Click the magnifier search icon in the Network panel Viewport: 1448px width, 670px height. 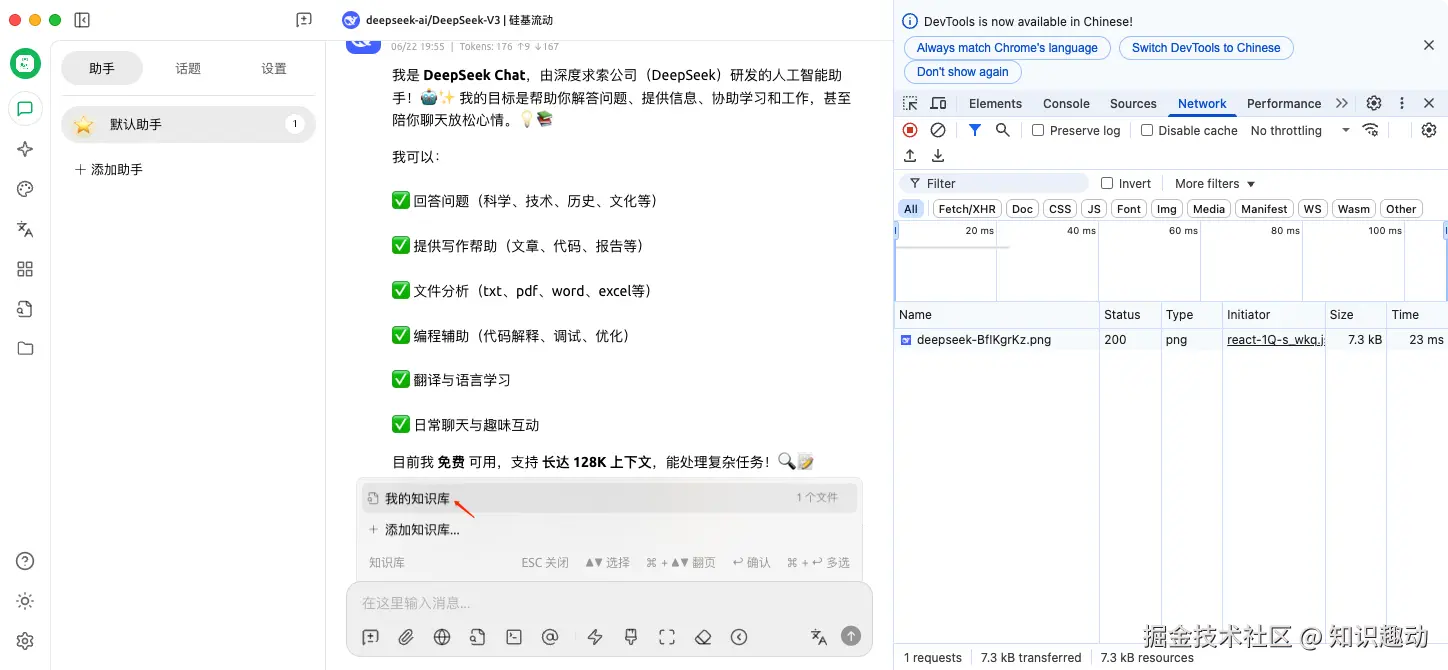[1003, 130]
